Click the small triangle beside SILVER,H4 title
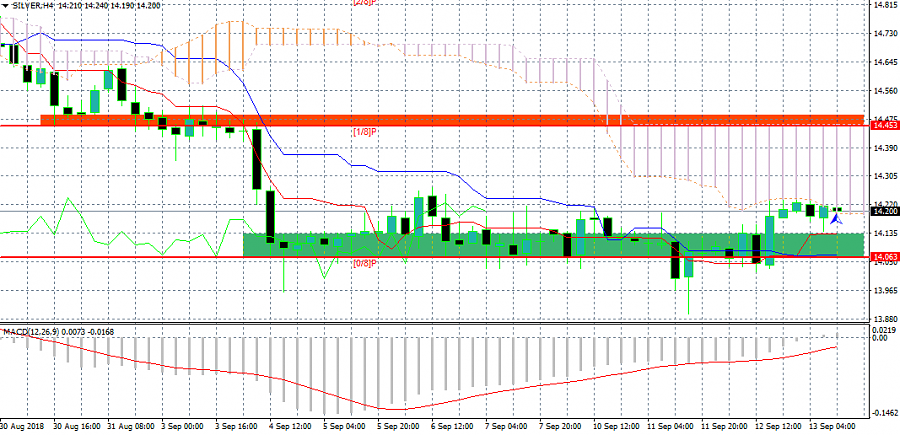900x435 pixels. pos(4,4)
